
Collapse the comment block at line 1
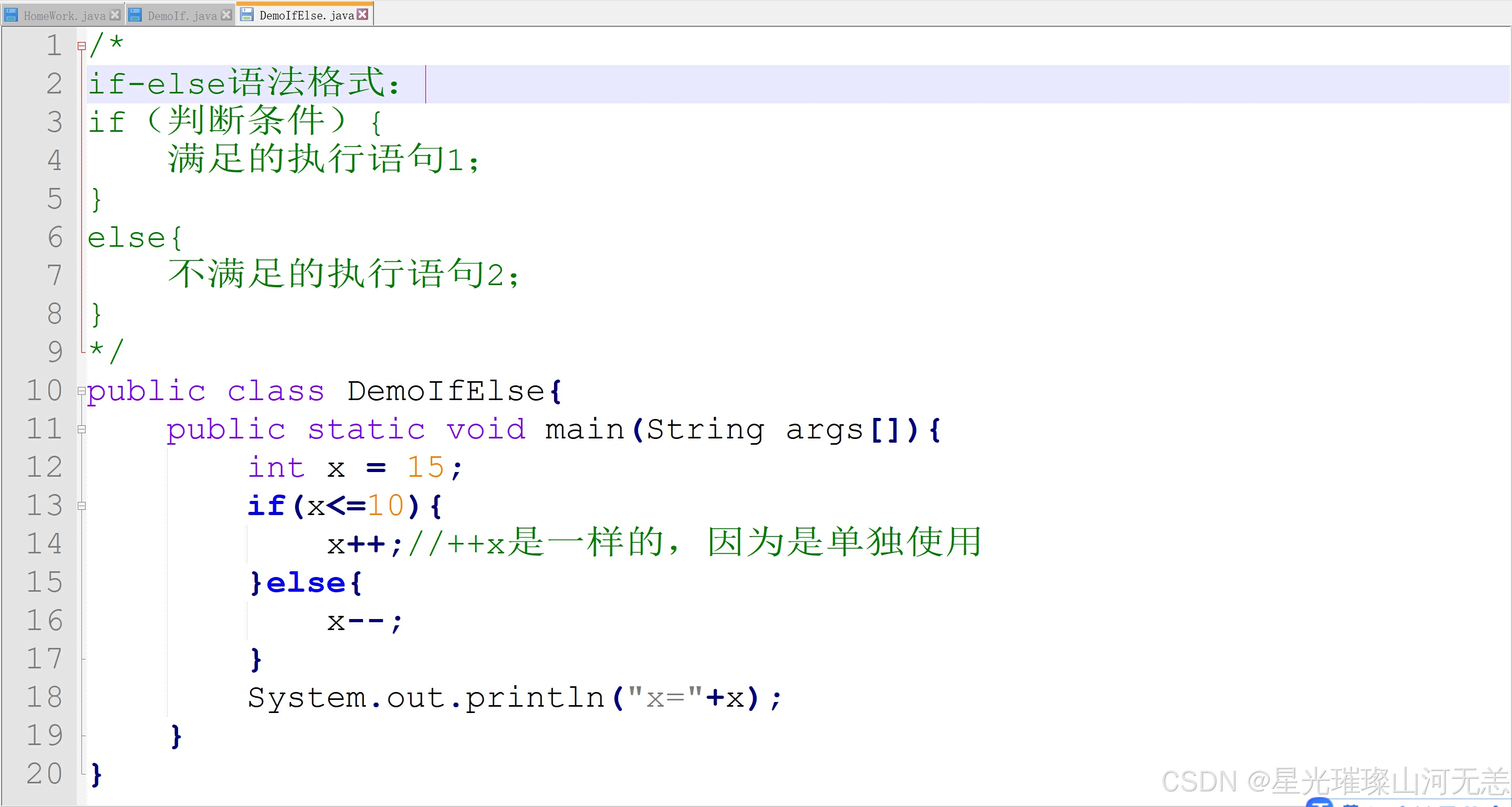[81, 46]
